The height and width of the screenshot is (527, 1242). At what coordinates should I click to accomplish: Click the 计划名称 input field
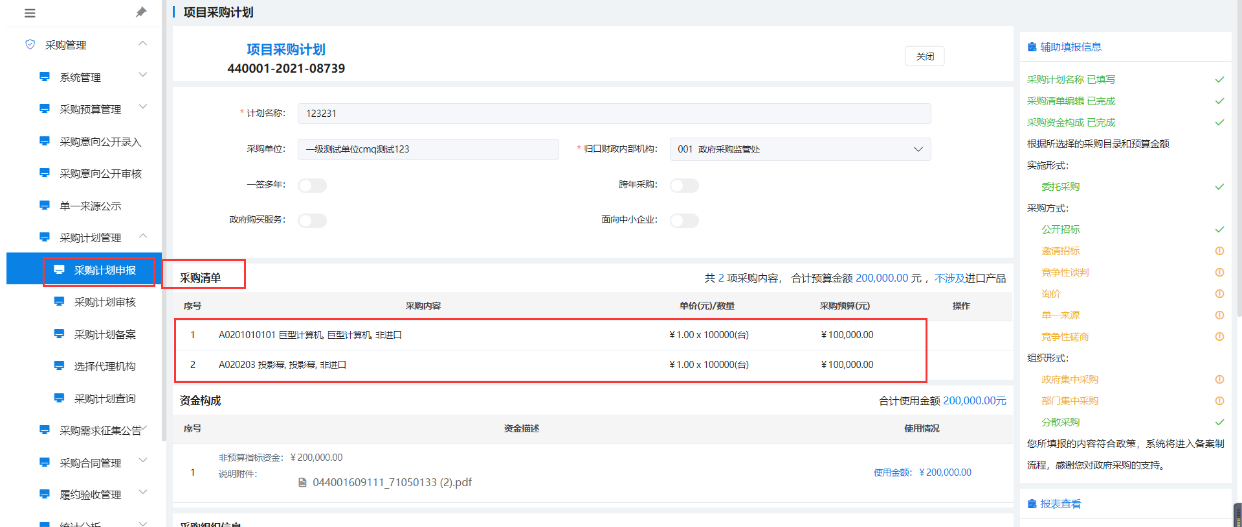(x=613, y=114)
